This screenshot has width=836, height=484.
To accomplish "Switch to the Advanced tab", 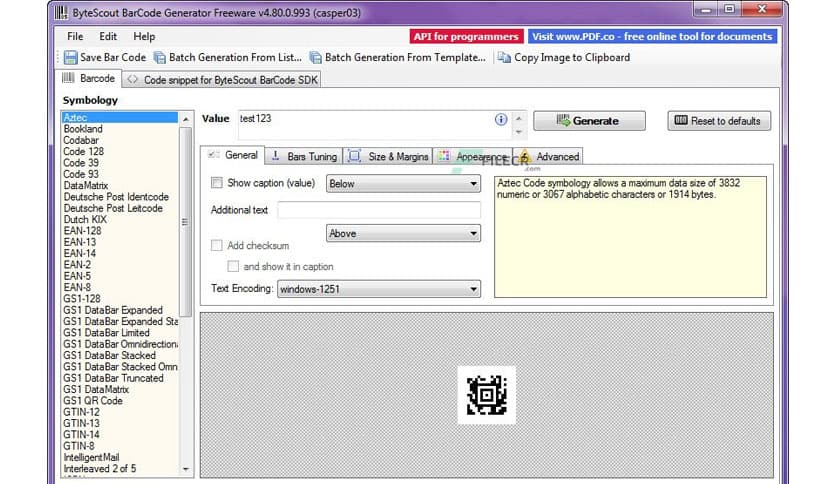I will pos(549,157).
